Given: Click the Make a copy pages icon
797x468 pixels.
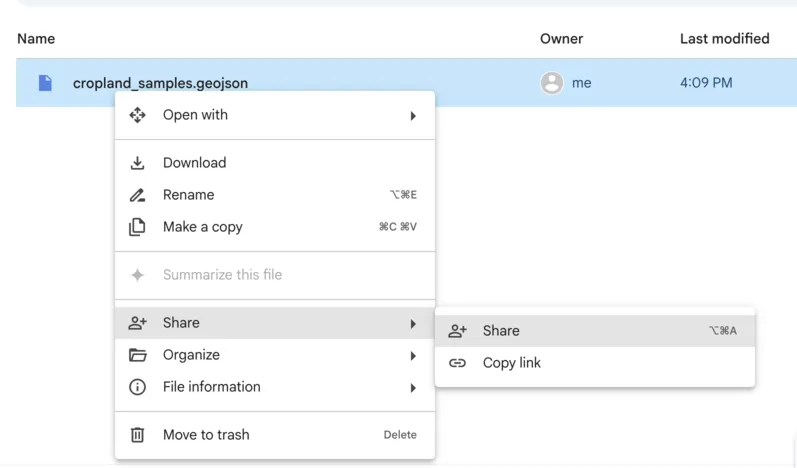Looking at the screenshot, I should (x=138, y=227).
